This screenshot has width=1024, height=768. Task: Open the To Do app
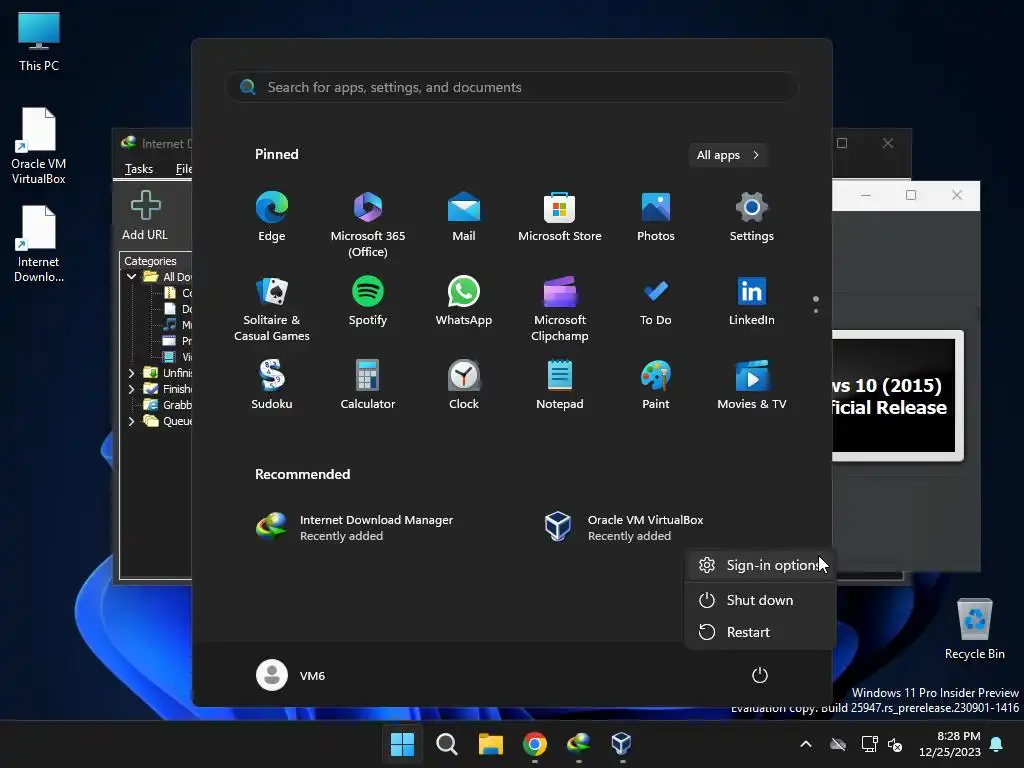(x=656, y=301)
